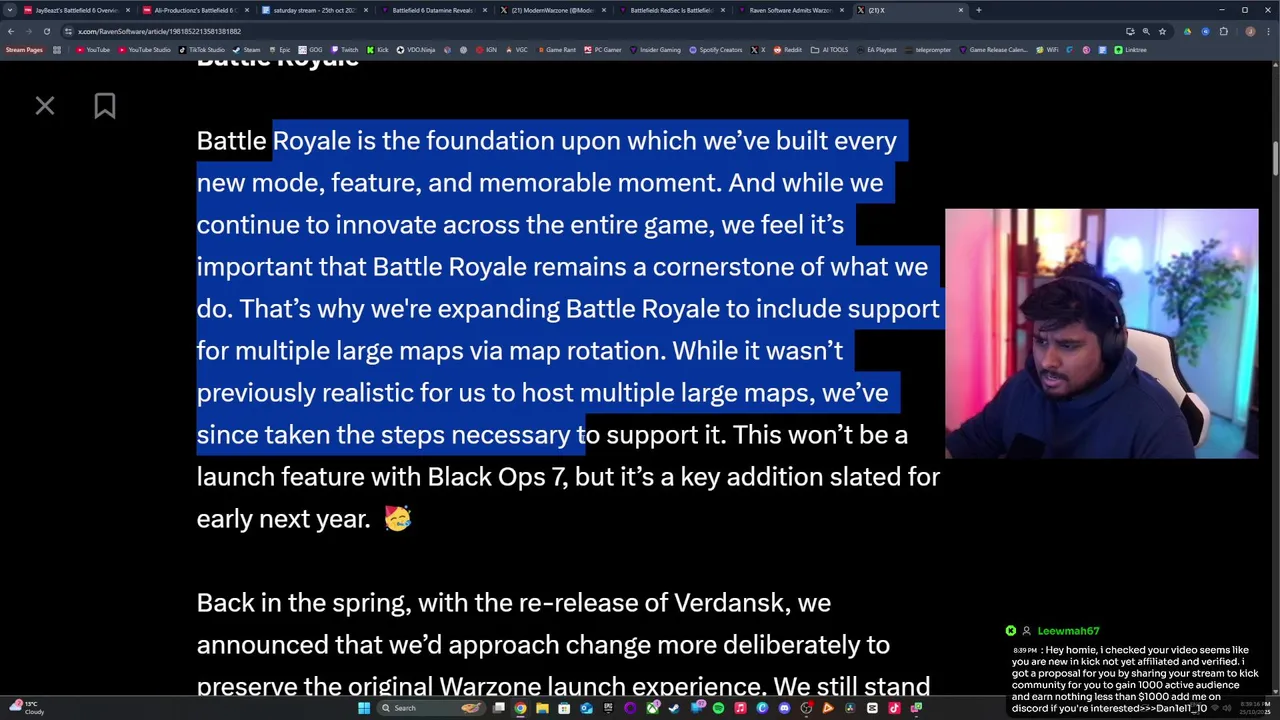
Task: Open the weather widget showing Cloudy
Action: (x=26, y=708)
